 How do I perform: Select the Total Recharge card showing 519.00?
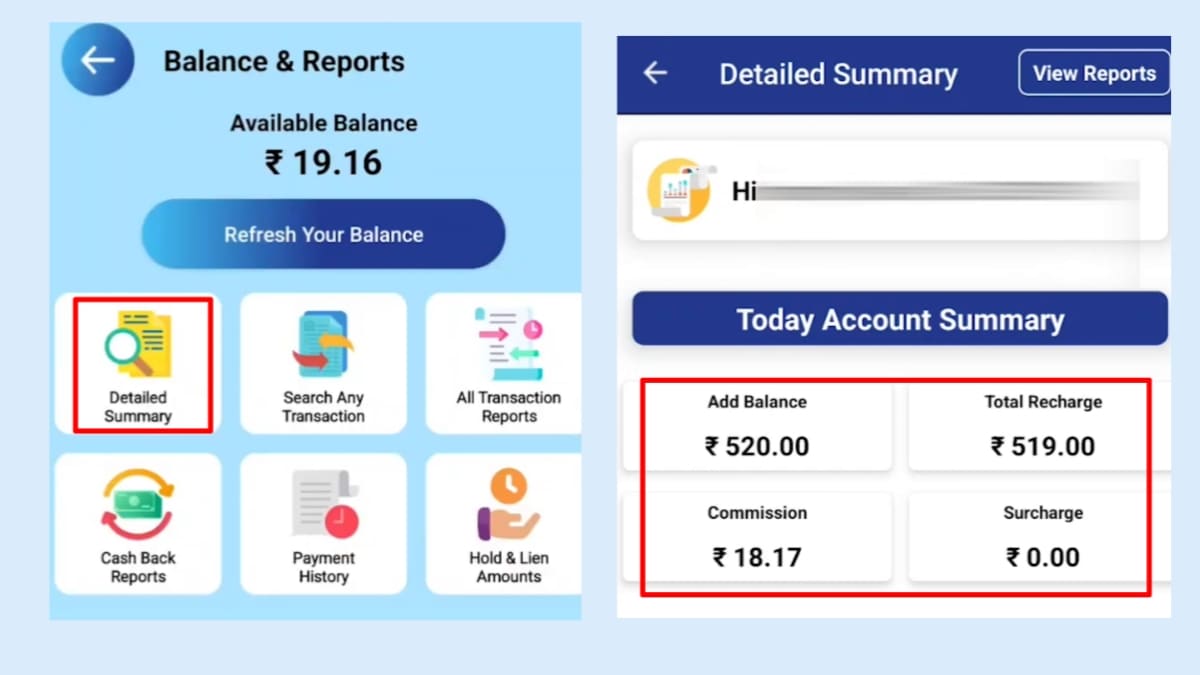click(x=1043, y=424)
